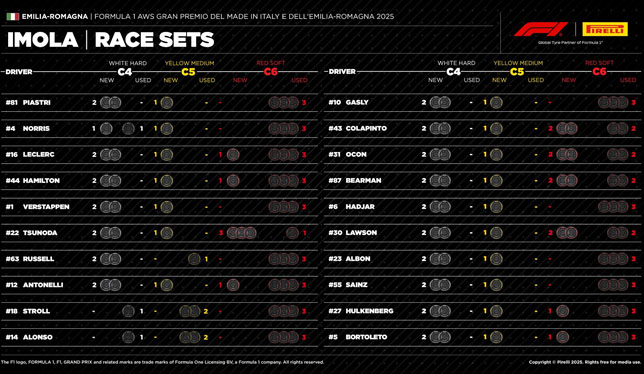The height and width of the screenshot is (374, 644).
Task: Click Stroll's used medium tyre icons
Action: [190, 311]
